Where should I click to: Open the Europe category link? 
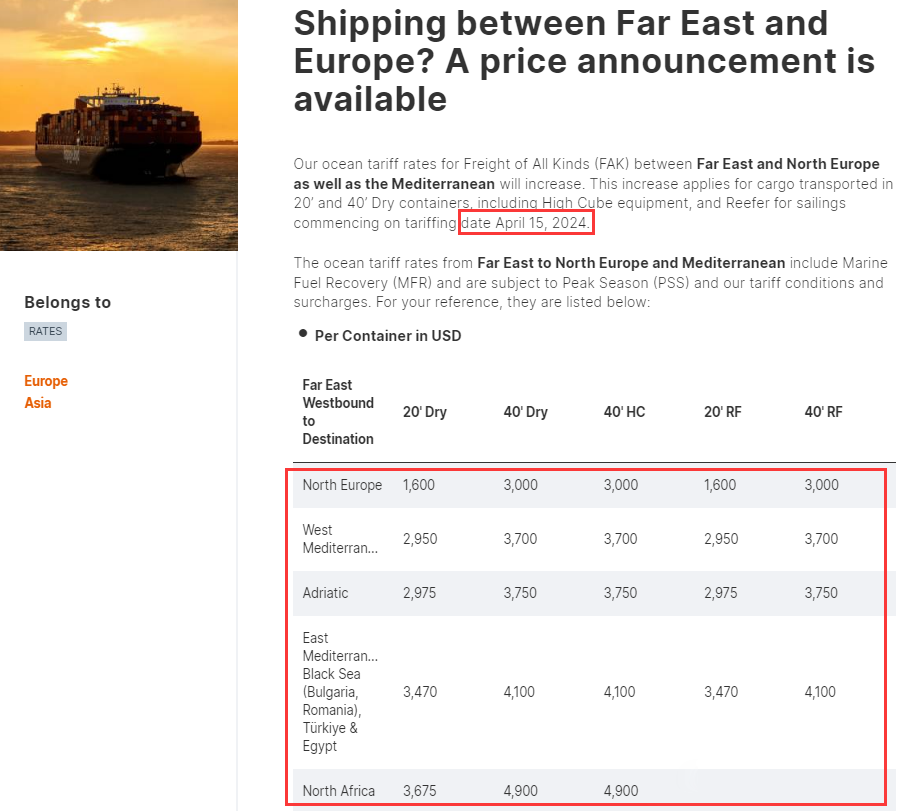46,381
